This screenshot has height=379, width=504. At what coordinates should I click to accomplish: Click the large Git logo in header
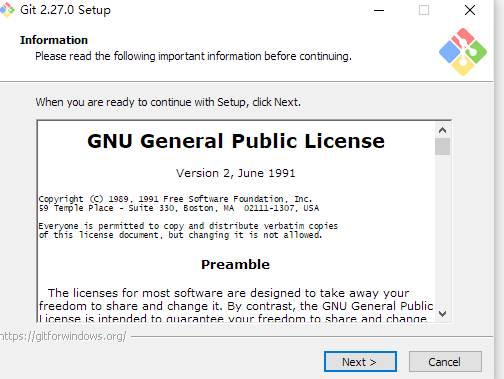(x=463, y=52)
